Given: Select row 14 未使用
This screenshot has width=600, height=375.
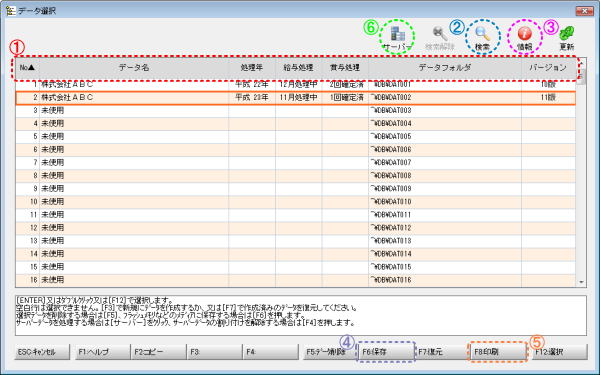Looking at the screenshot, I should tap(295, 254).
